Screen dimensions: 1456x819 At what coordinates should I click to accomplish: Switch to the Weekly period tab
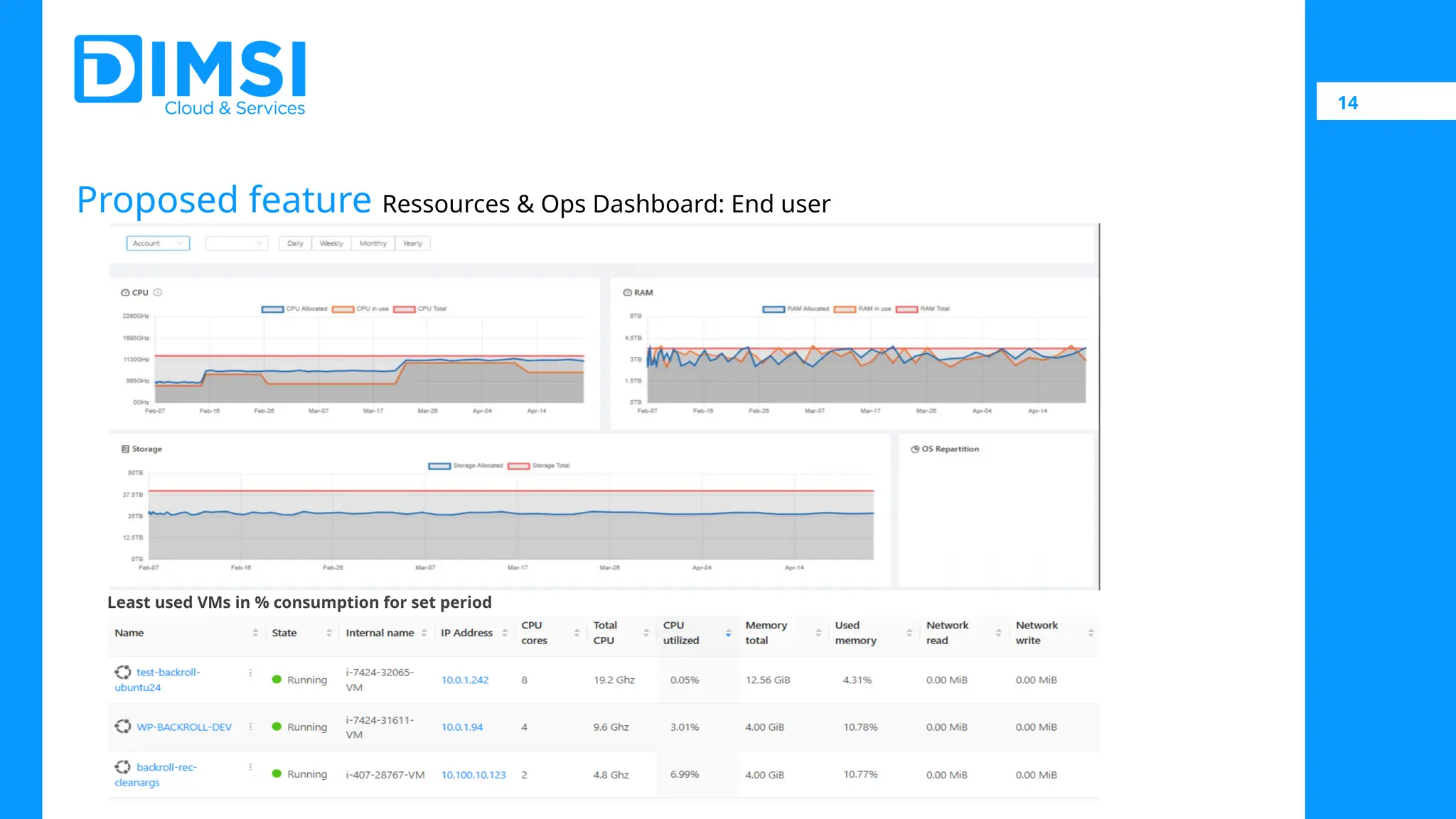coord(331,243)
